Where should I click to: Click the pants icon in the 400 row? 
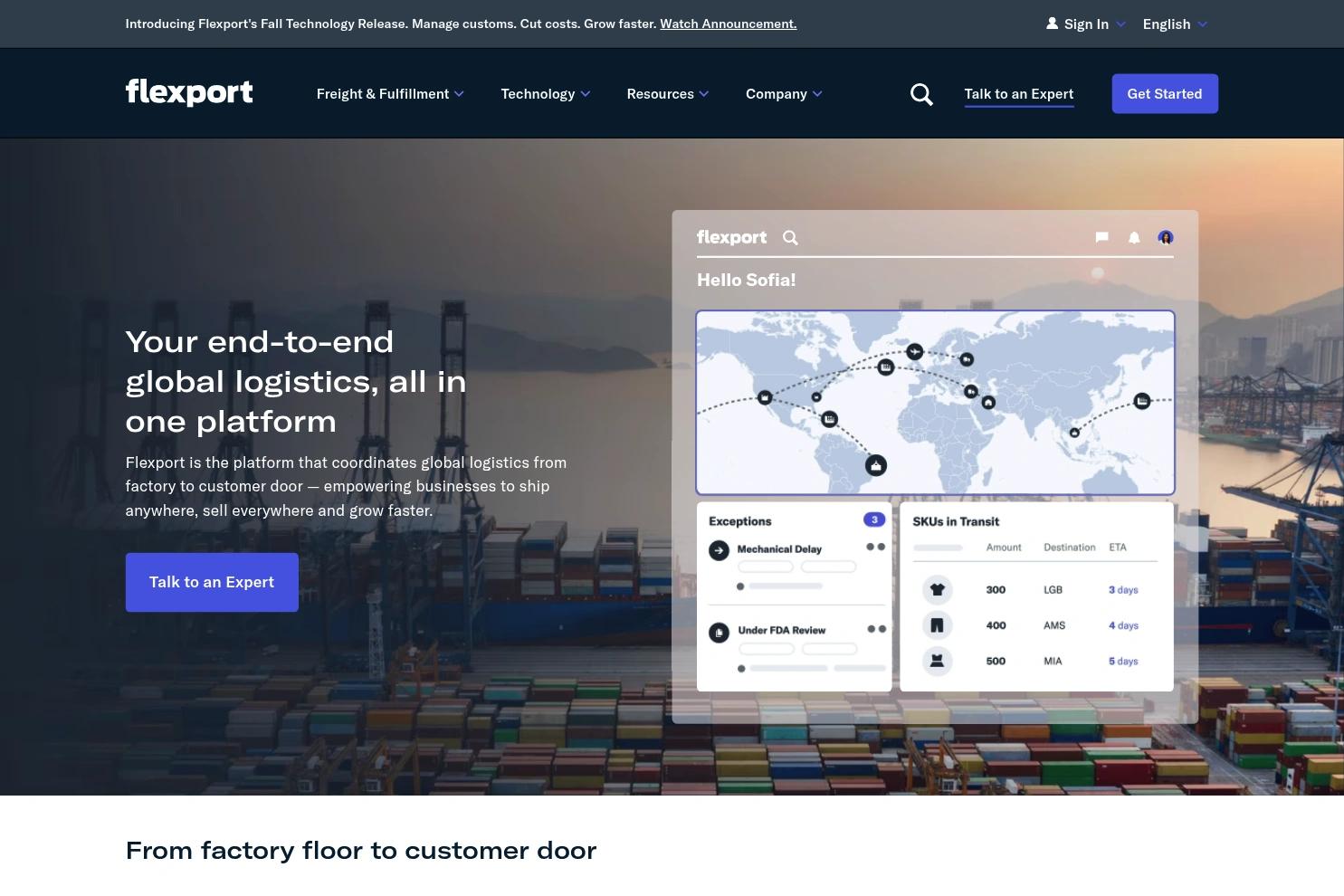point(937,625)
